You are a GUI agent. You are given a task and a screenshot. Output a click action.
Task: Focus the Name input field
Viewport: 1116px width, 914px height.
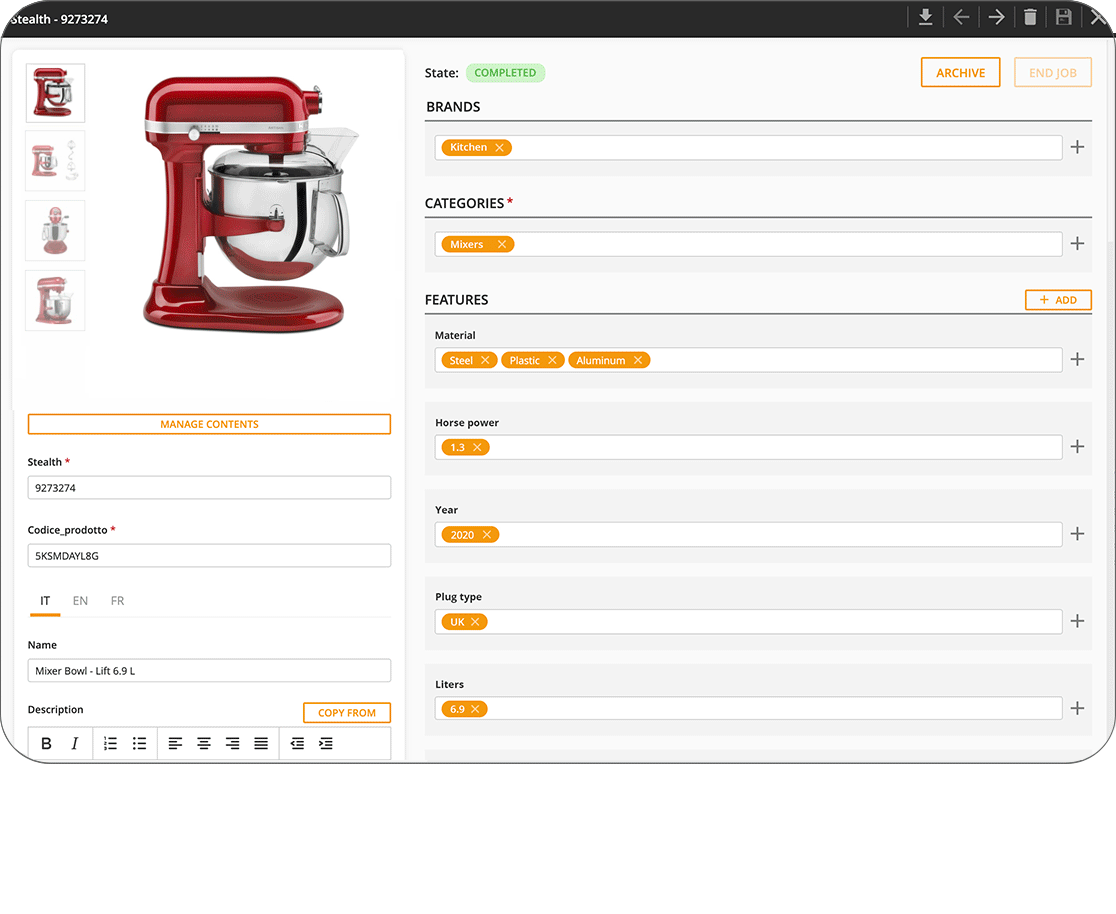[209, 671]
